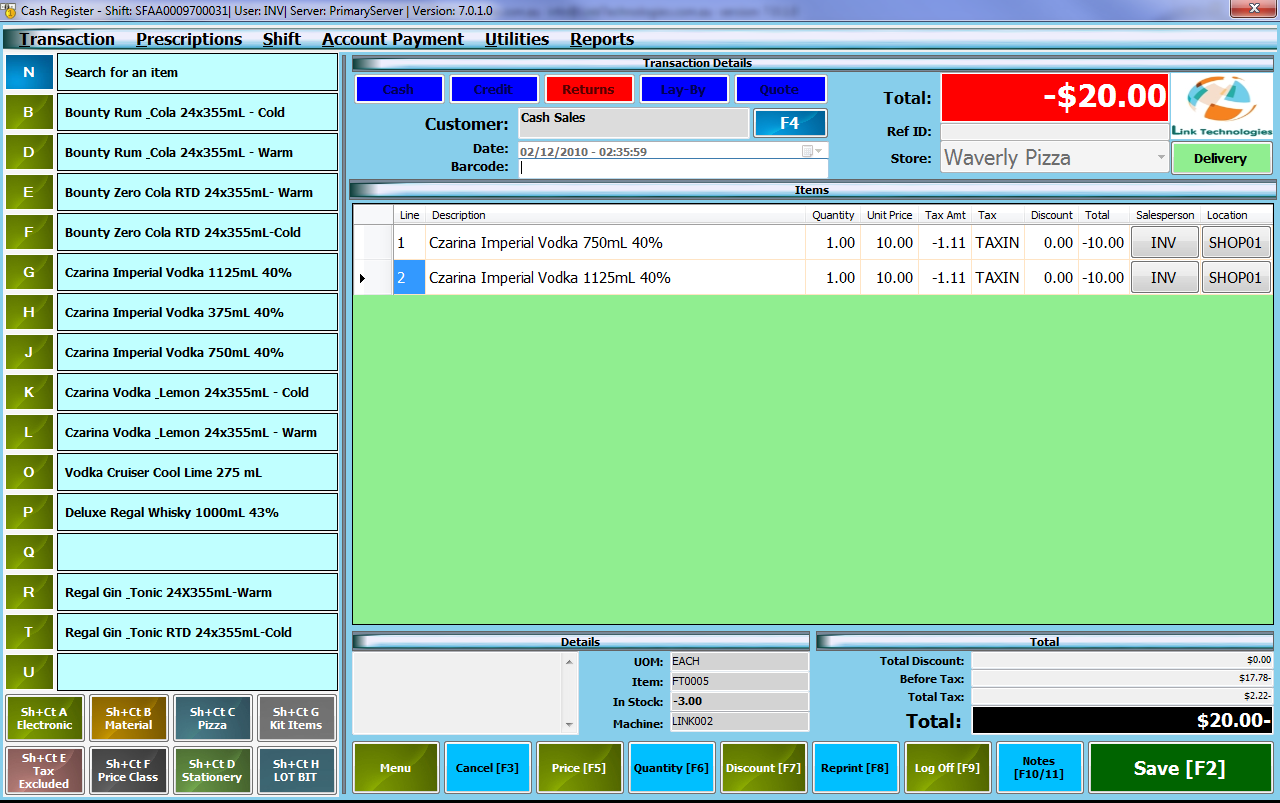Select the red Returns mode button
Screen dimensions: 1280x803
point(588,89)
